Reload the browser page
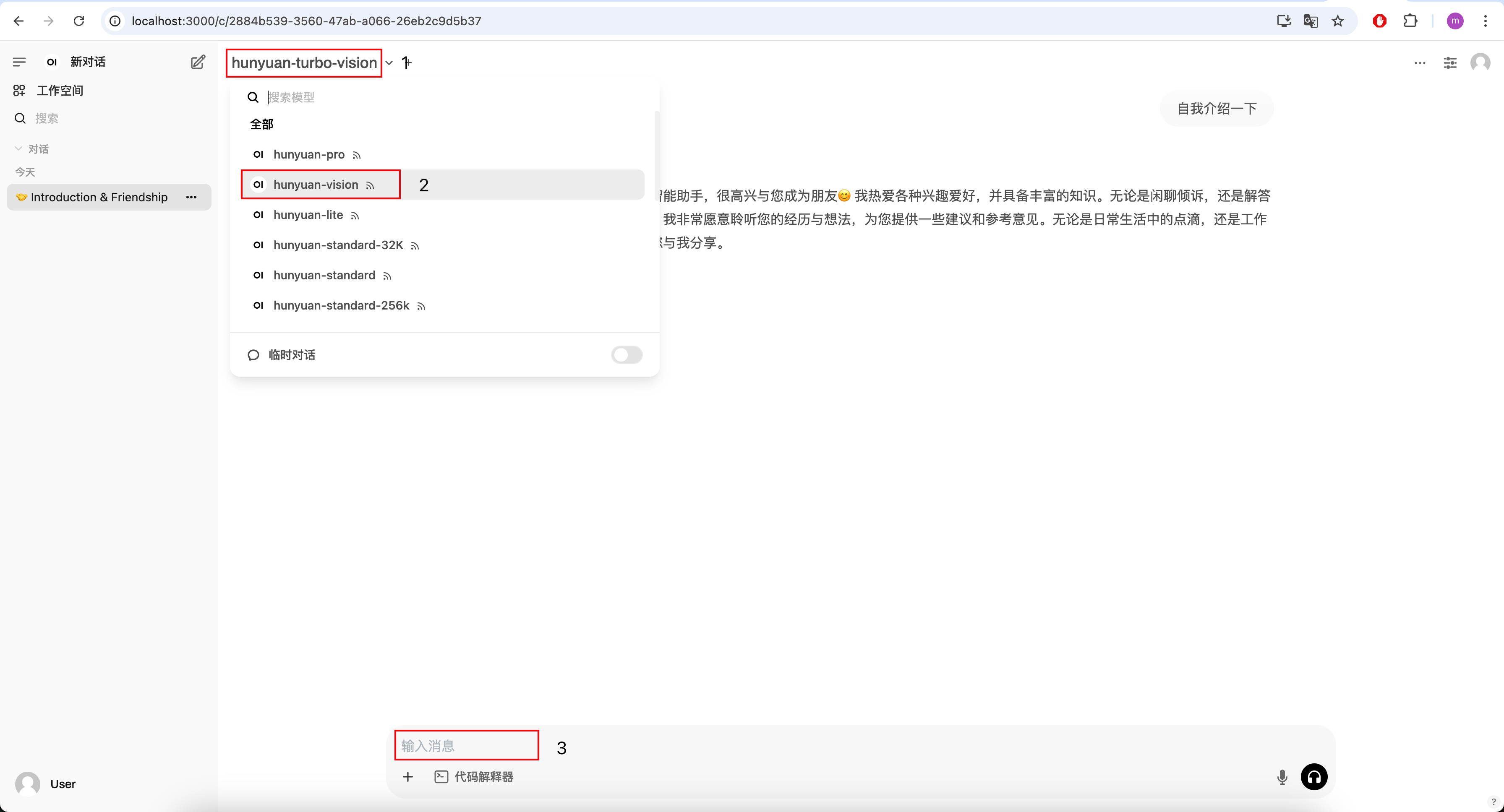1504x812 pixels. [79, 21]
